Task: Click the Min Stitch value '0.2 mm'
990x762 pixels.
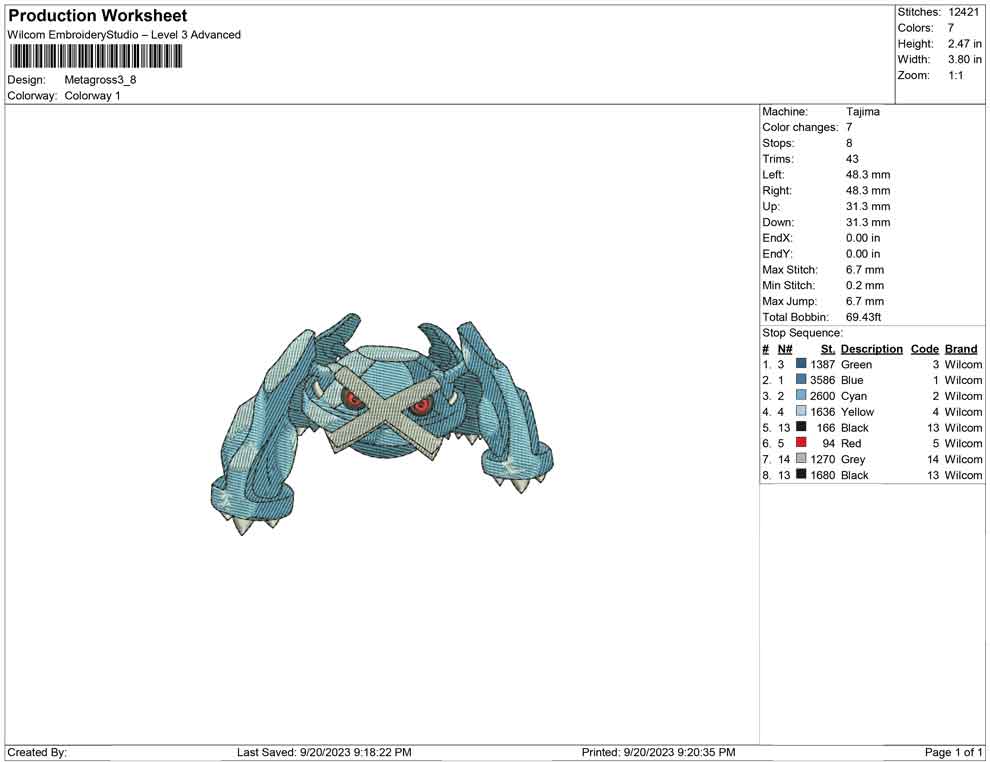Action: (865, 285)
